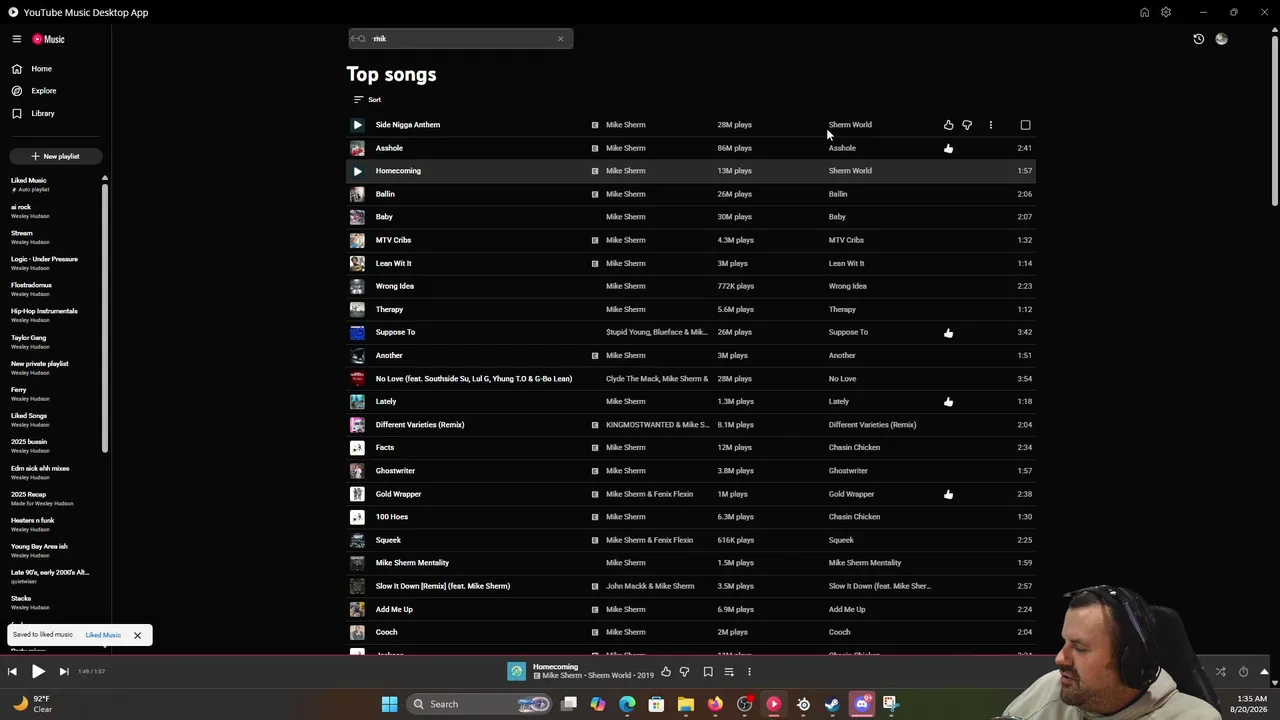Toggle the like on Lately
1280x720 pixels.
point(948,402)
